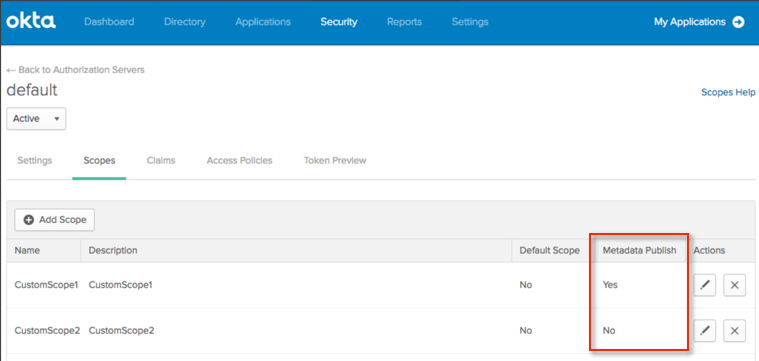Open the Token Preview tab
Image resolution: width=759 pixels, height=361 pixels.
point(334,160)
